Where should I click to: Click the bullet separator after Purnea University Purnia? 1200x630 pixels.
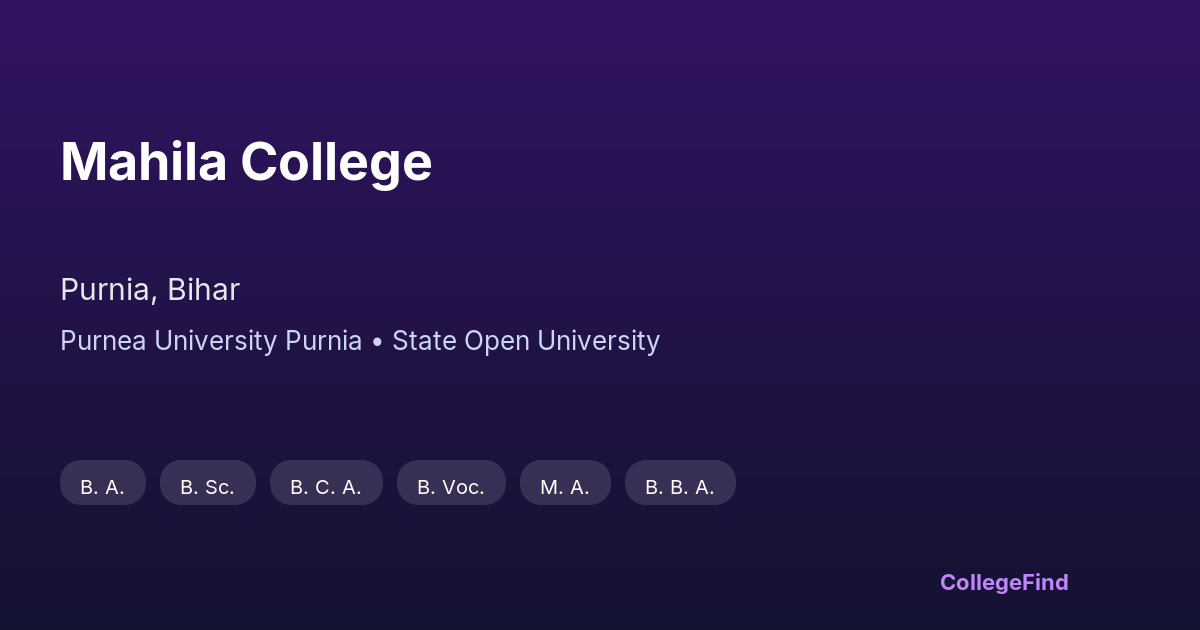pyautogui.click(x=377, y=342)
